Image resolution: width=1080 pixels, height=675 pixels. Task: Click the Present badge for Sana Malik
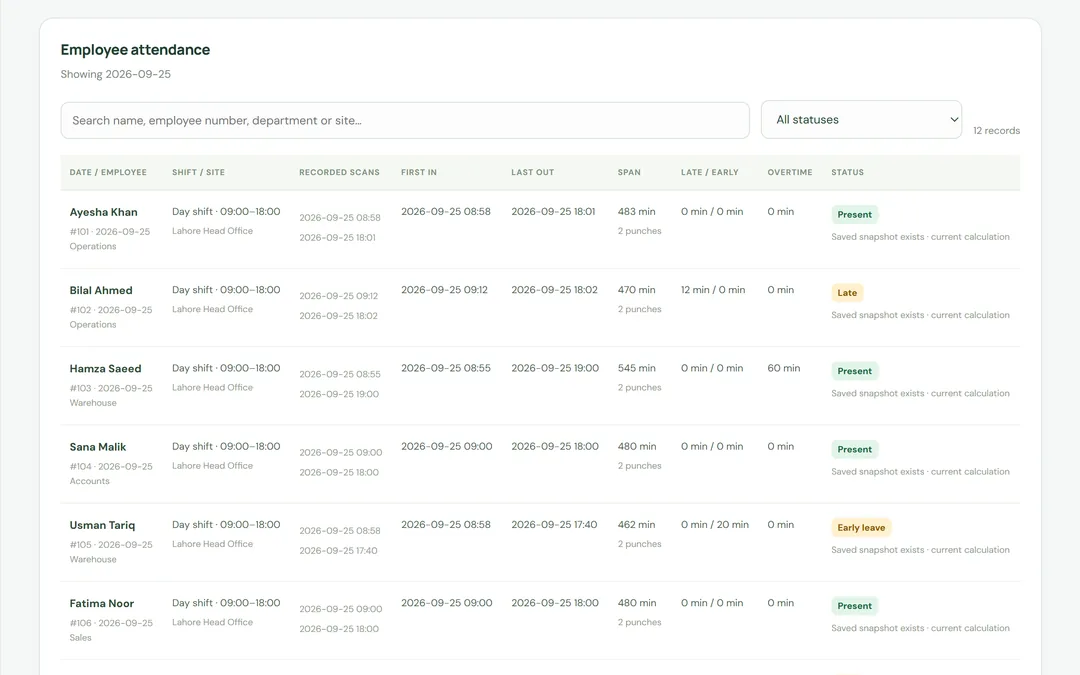click(855, 449)
